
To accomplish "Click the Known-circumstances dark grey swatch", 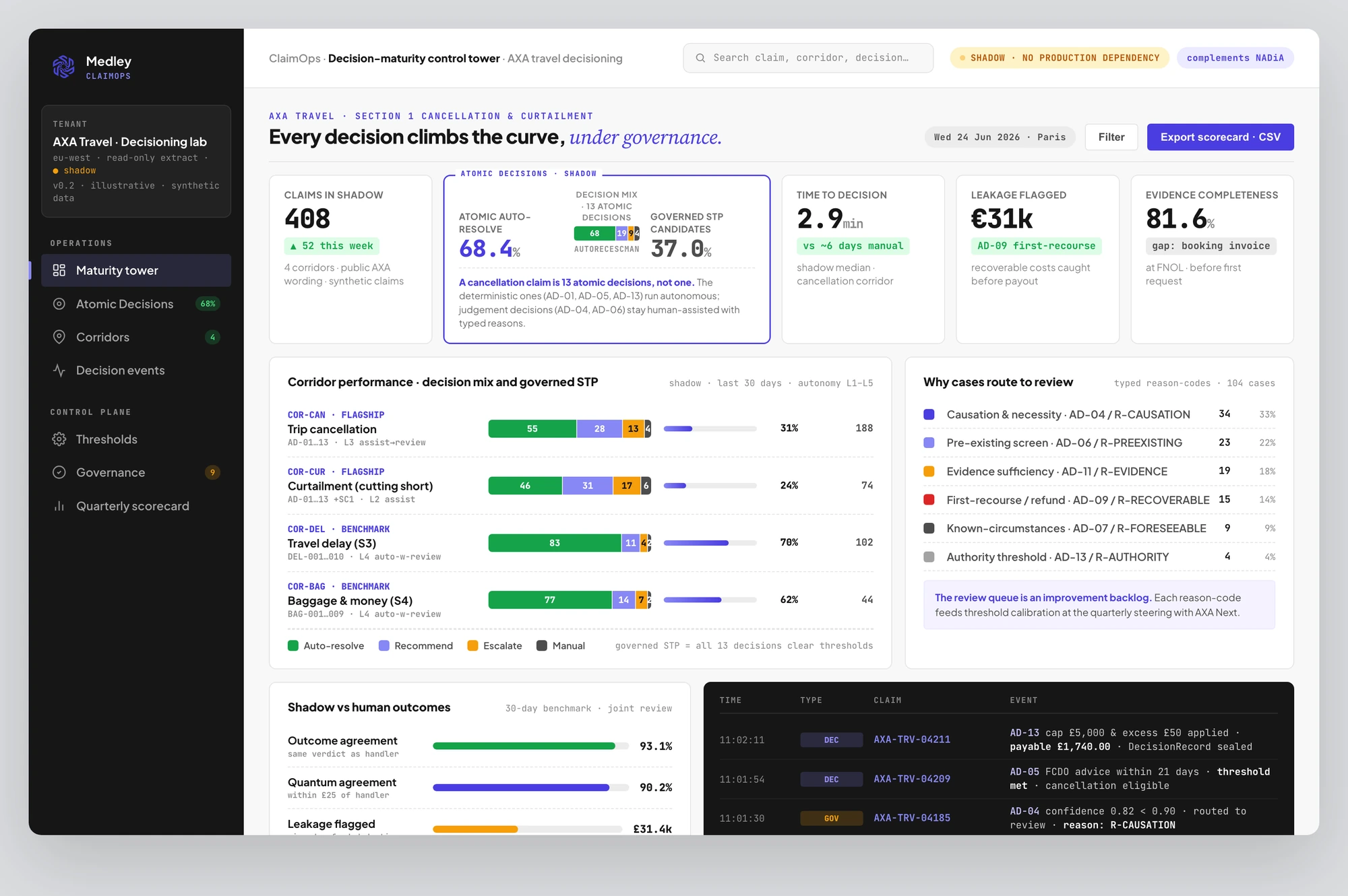I will [x=929, y=528].
